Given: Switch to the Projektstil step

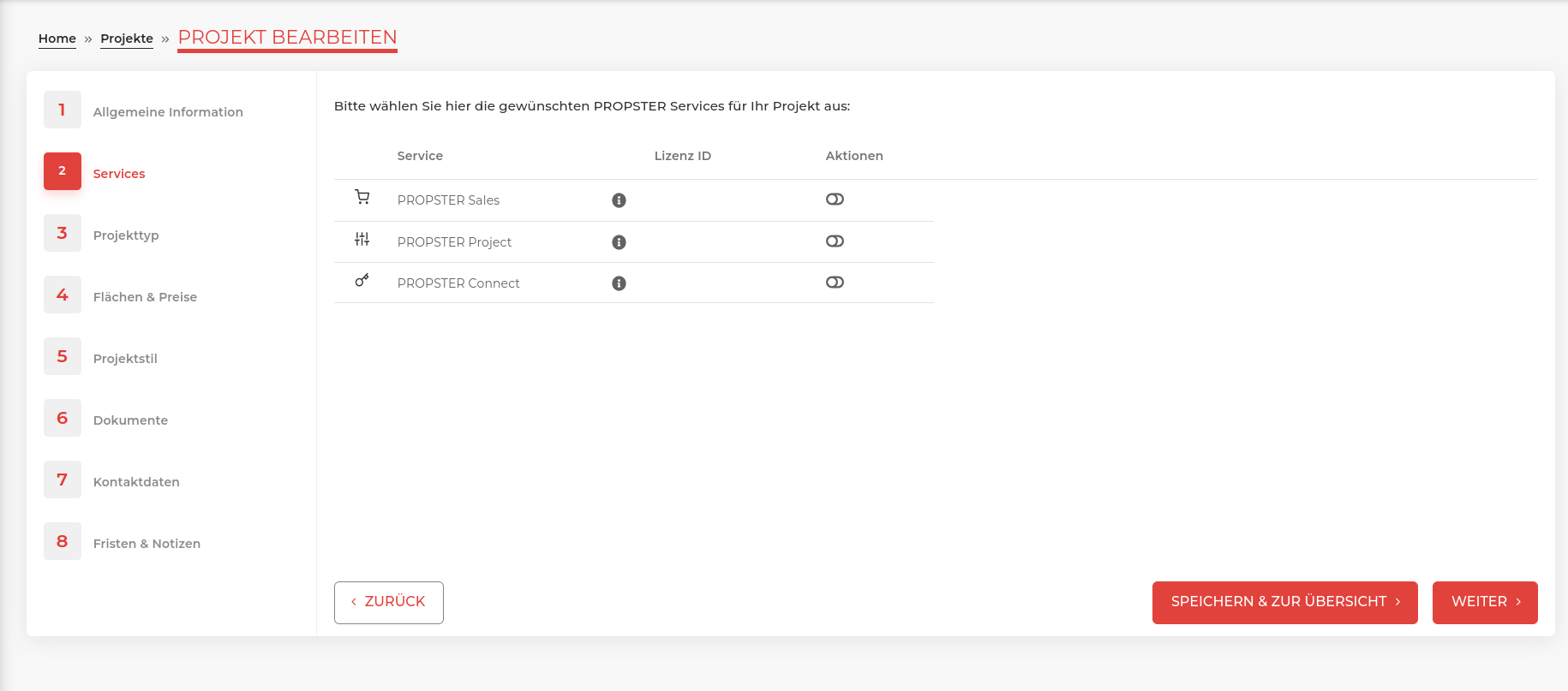Looking at the screenshot, I should point(125,359).
